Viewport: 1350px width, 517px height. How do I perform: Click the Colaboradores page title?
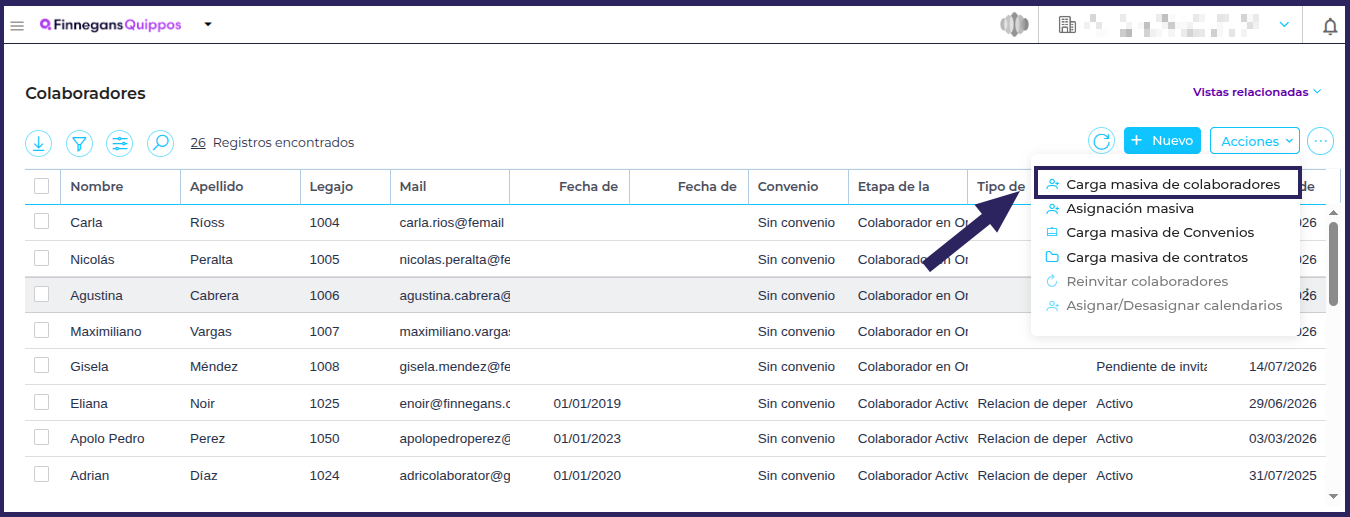(x=85, y=93)
